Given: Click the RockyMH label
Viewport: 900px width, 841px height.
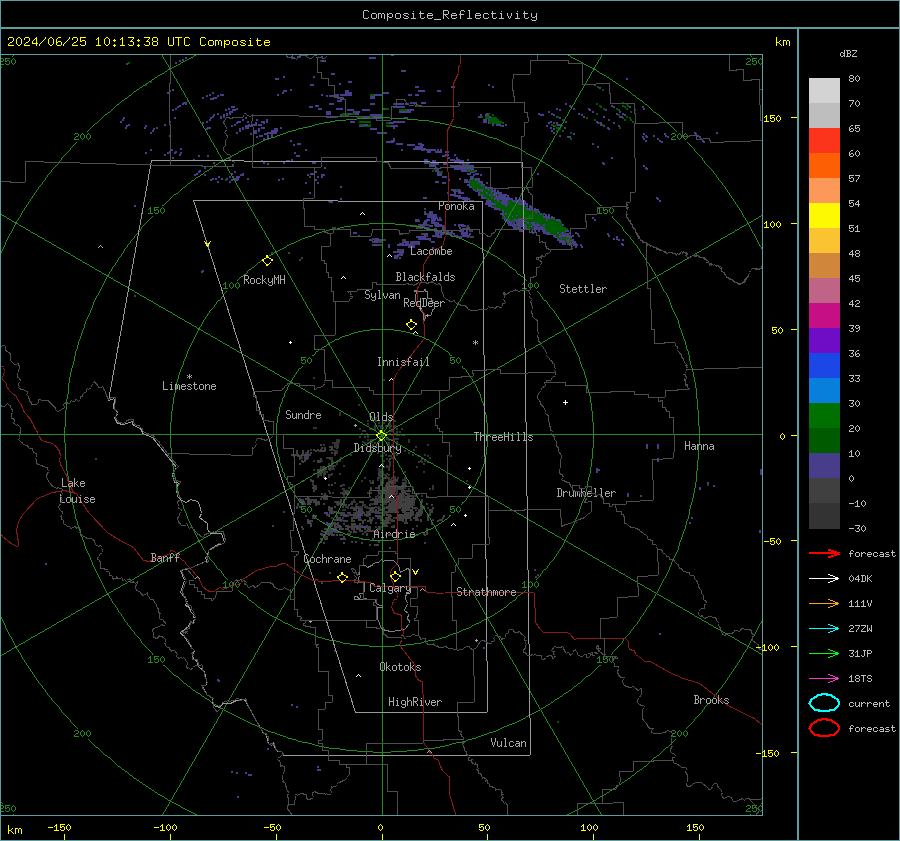Looking at the screenshot, I should (x=264, y=280).
